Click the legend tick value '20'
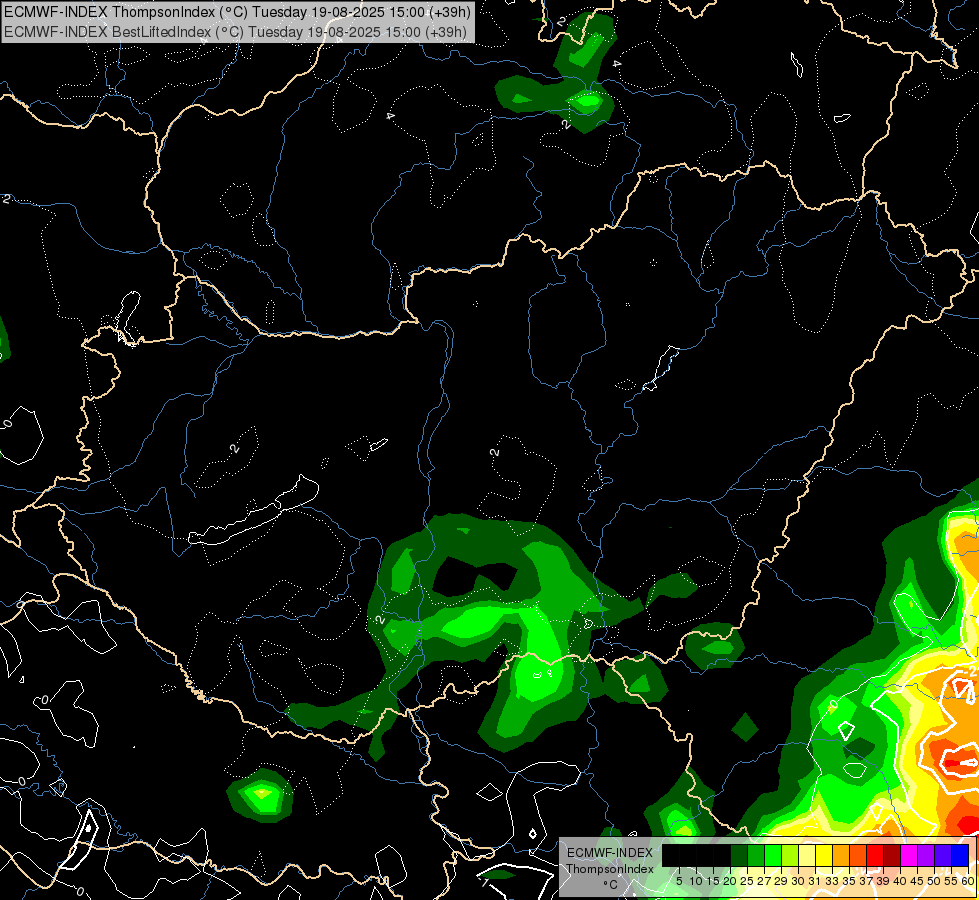Image resolution: width=979 pixels, height=900 pixels. [x=730, y=881]
